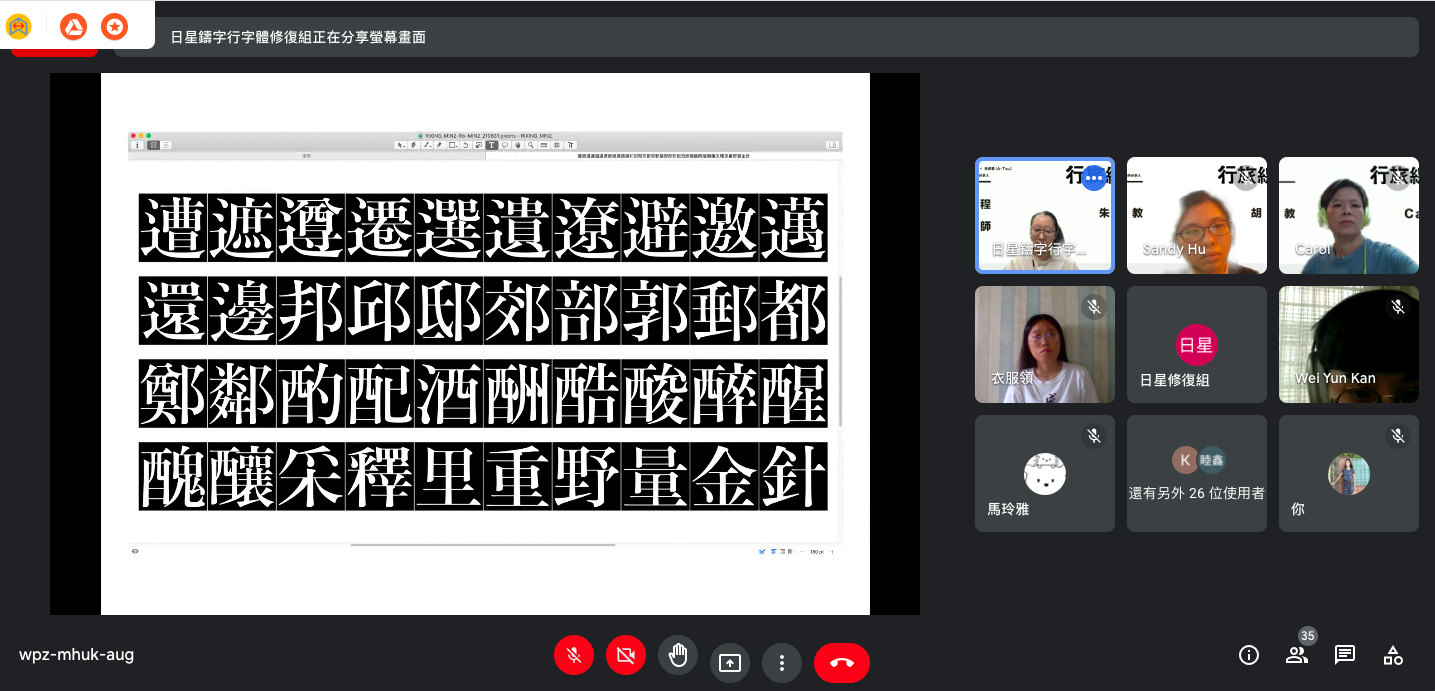Click the Sandy Hu video tile
1435x691 pixels.
click(x=1196, y=215)
